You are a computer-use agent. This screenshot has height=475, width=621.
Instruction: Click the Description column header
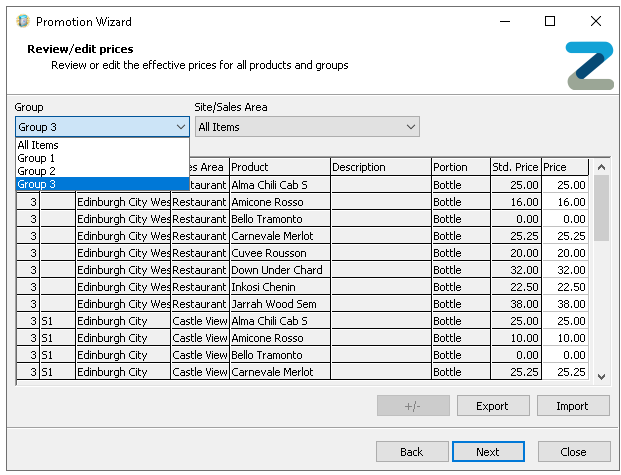[x=380, y=167]
